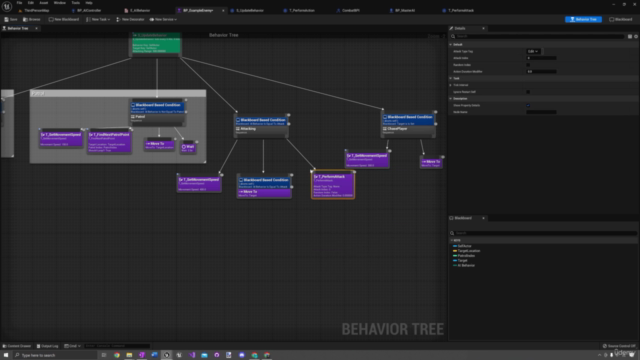Click the Attack Index value field
Viewport: 640px width, 360px height.
point(541,58)
